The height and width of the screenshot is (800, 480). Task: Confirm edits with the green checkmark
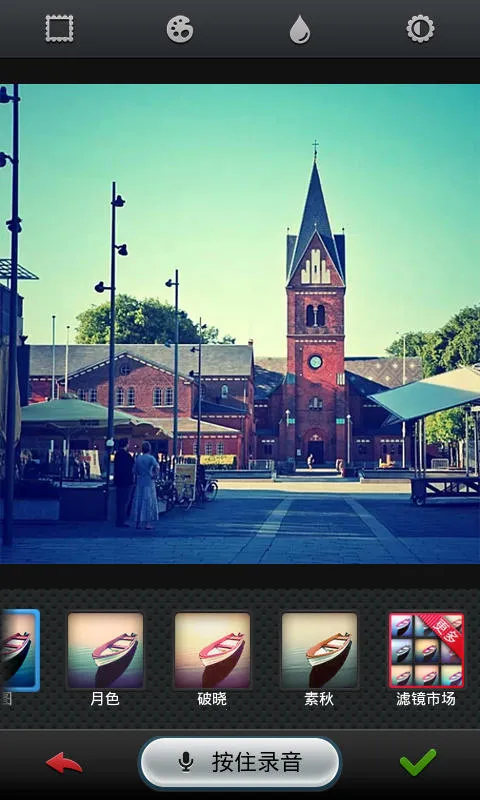(x=418, y=762)
